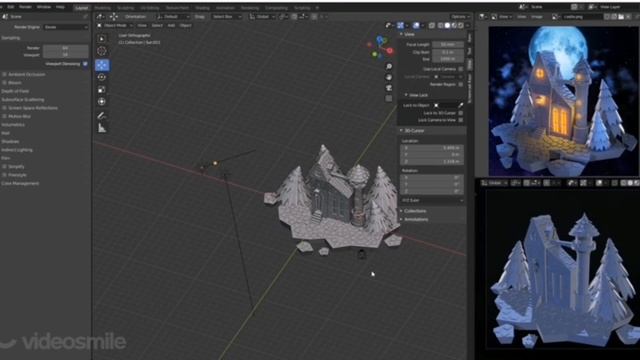Toggle Lock Camera to View checkbox
This screenshot has height=360, width=640.
tap(460, 120)
